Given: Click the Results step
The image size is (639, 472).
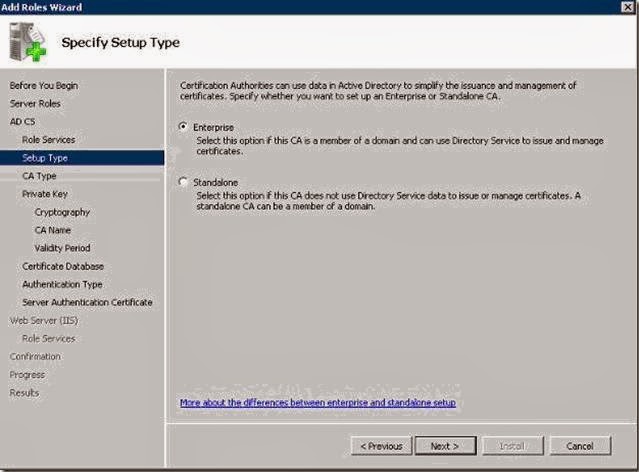Looking at the screenshot, I should click(24, 393).
